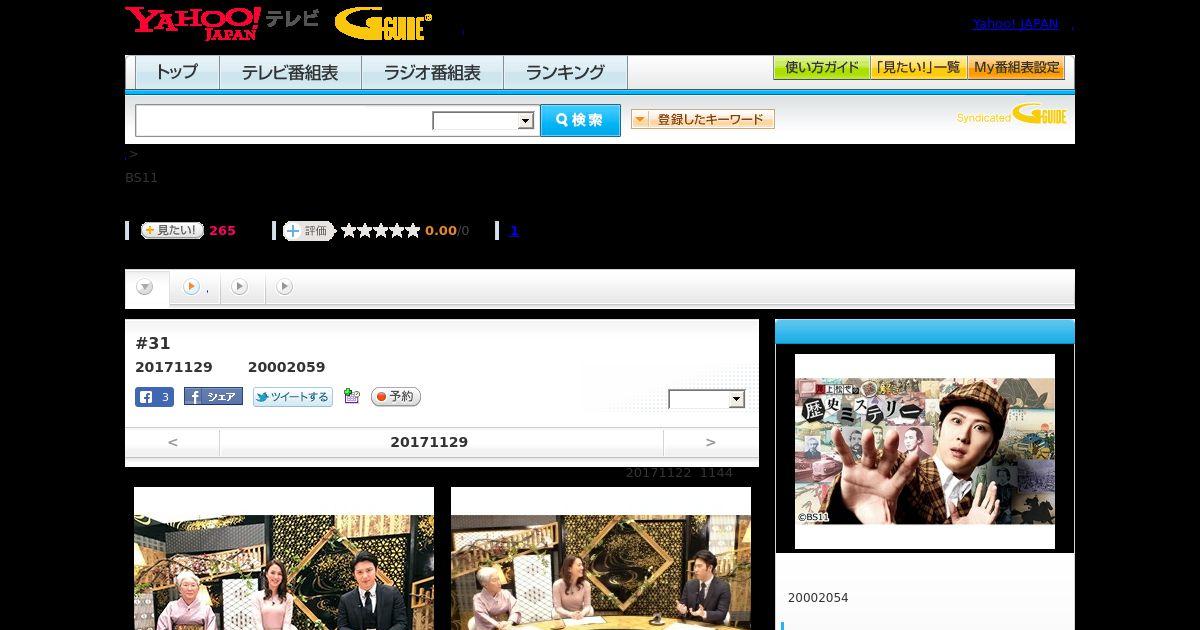The image size is (1200, 630).
Task: Open the right studio photo thumbnail
Action: [x=601, y=558]
